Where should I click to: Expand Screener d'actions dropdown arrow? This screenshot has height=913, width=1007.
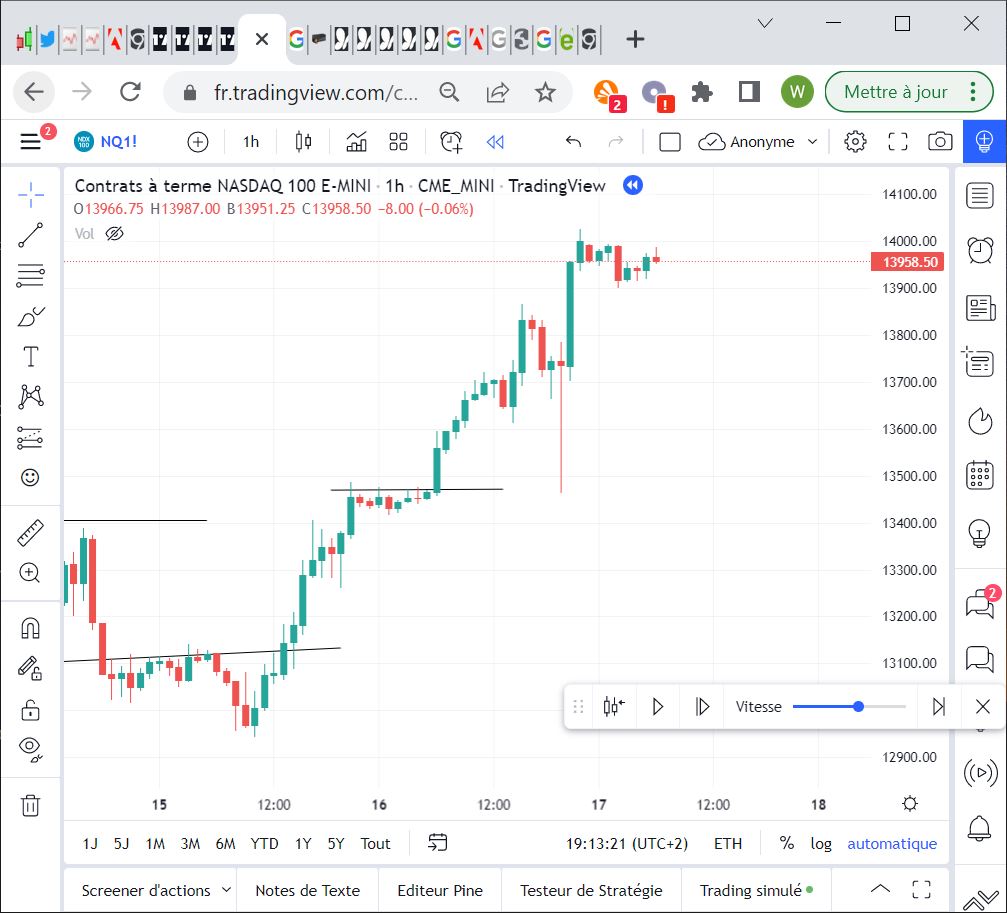(226, 890)
